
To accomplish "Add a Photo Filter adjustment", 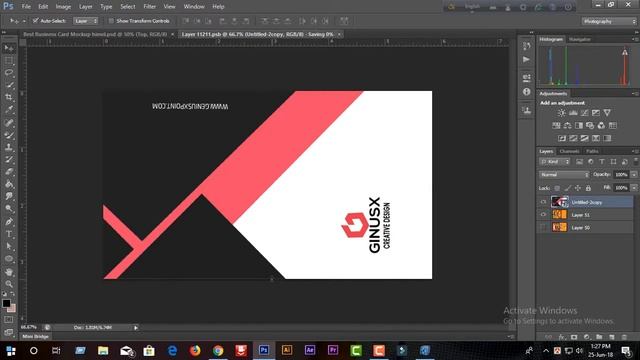I will [590, 126].
